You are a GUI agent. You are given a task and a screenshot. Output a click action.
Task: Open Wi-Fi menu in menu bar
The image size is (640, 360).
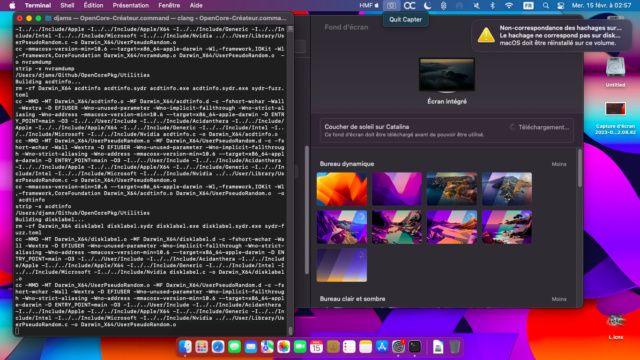point(509,5)
